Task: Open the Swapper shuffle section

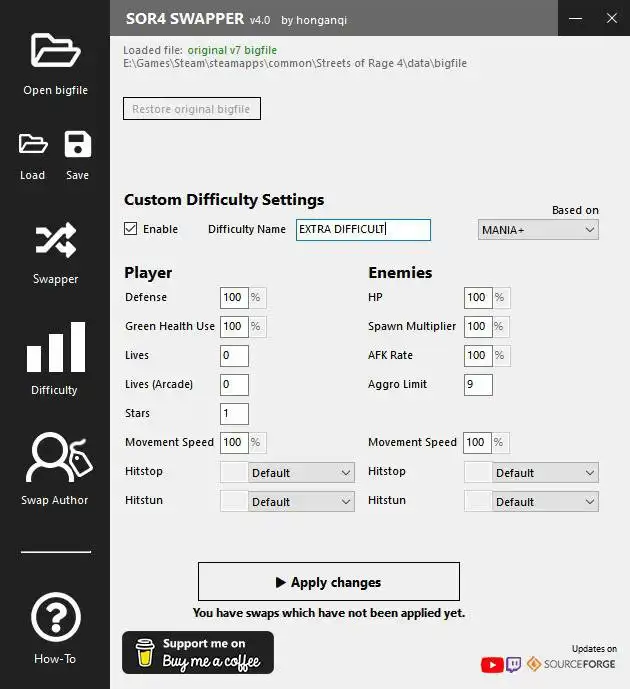Action: (x=56, y=240)
